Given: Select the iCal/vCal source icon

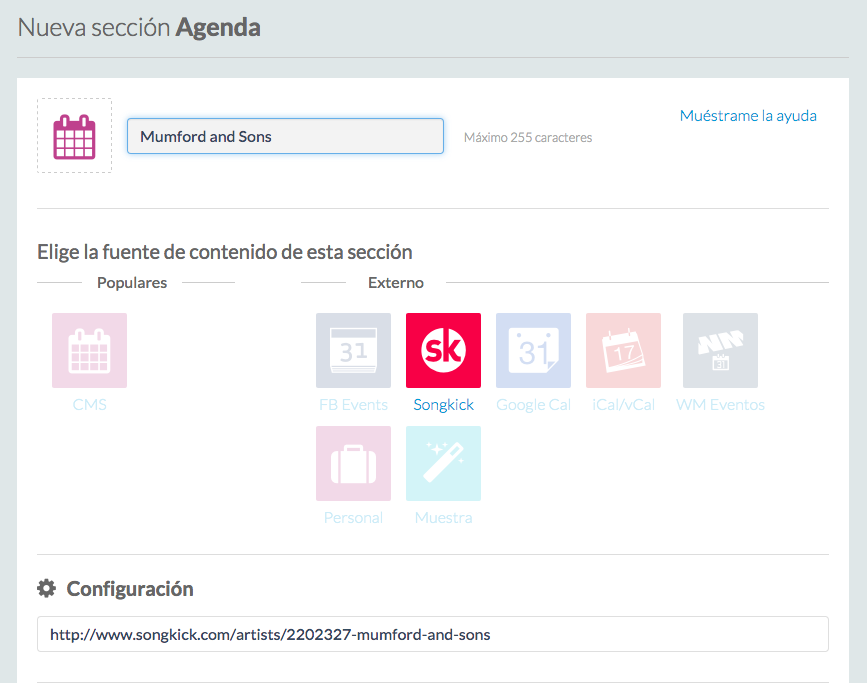Looking at the screenshot, I should [623, 350].
